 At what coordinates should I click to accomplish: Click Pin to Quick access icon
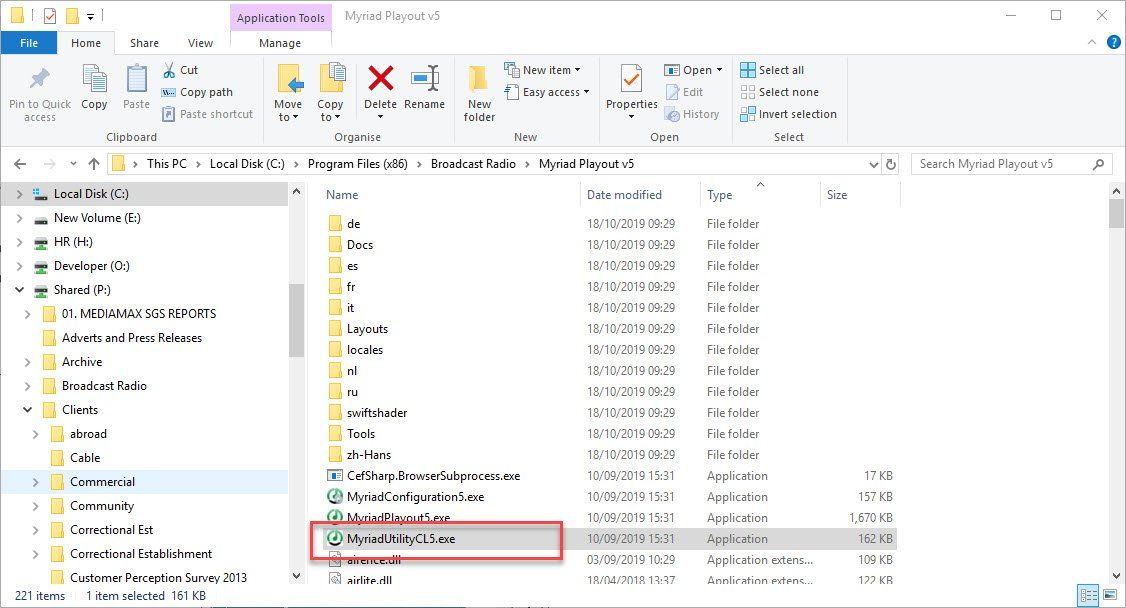click(x=39, y=80)
